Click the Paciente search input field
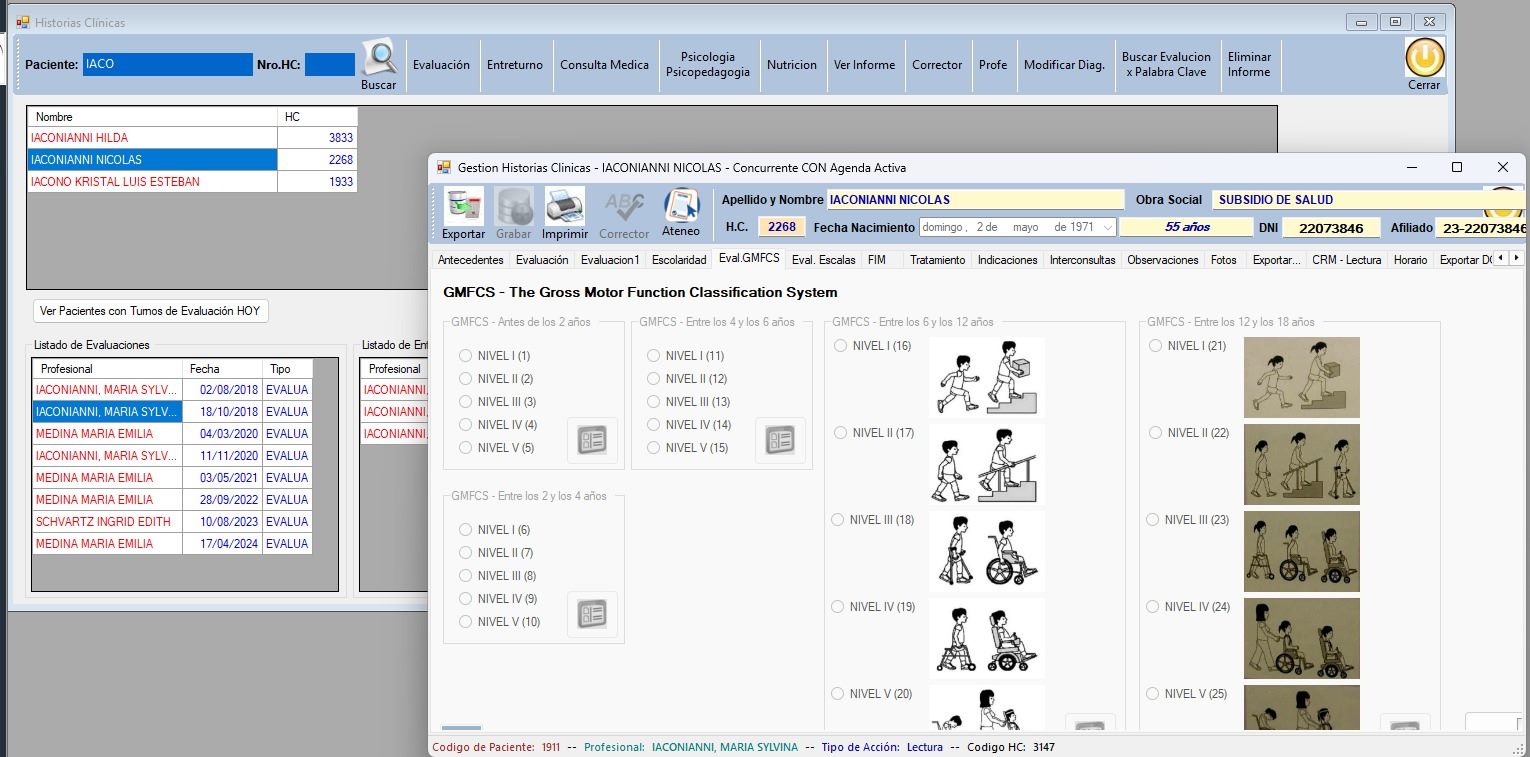This screenshot has height=757, width=1530. 168,64
